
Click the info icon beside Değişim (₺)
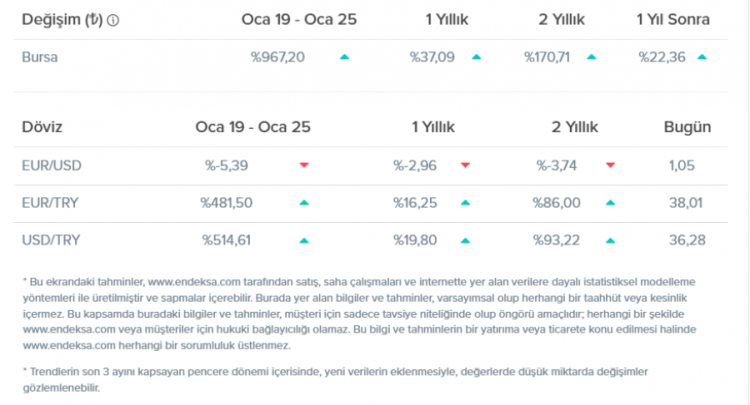point(112,20)
